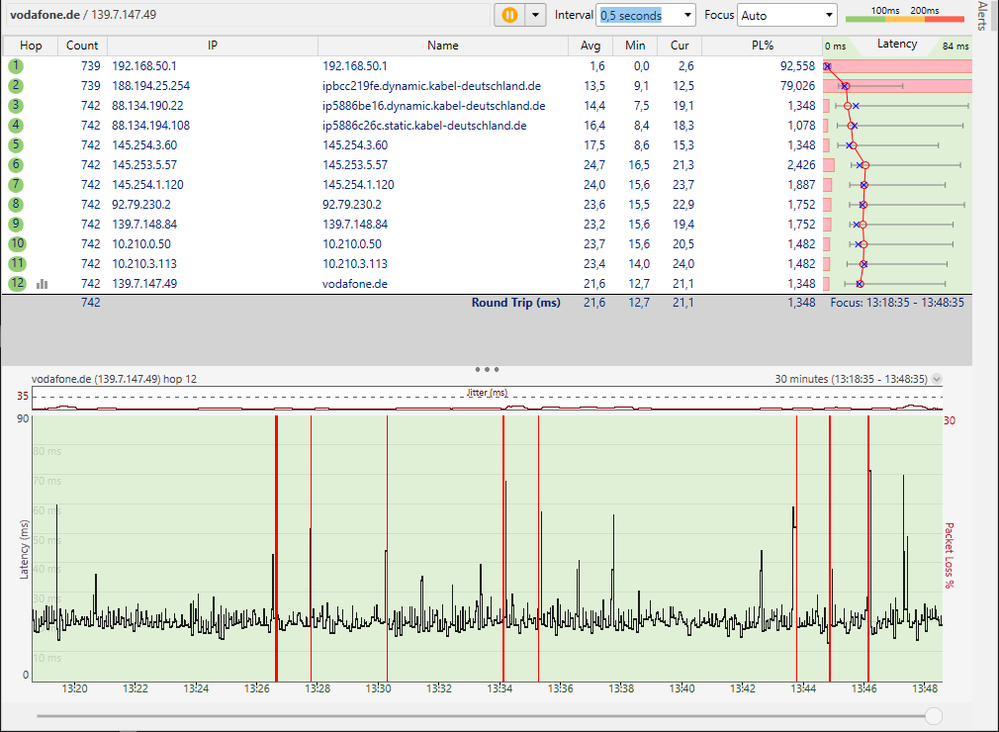
Task: Click the thick red packet loss bar near 13:34
Action: click(x=503, y=548)
